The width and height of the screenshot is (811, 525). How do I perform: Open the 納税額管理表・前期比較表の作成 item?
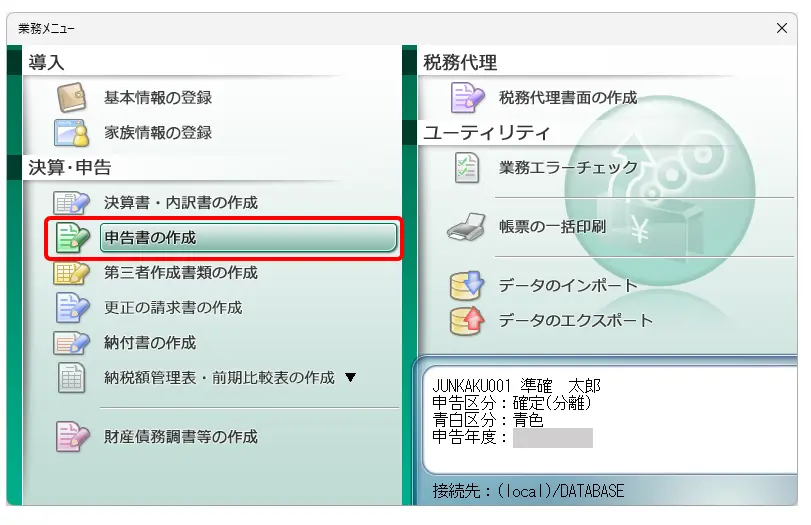(218, 378)
